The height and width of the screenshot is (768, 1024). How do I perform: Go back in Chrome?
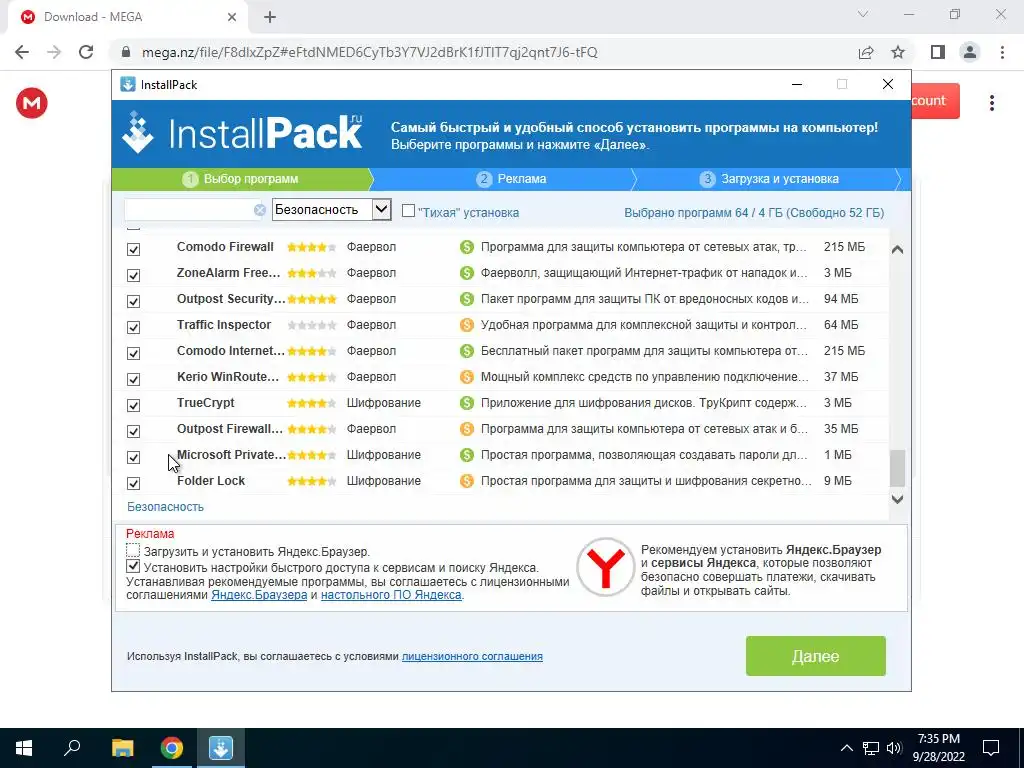pyautogui.click(x=22, y=52)
